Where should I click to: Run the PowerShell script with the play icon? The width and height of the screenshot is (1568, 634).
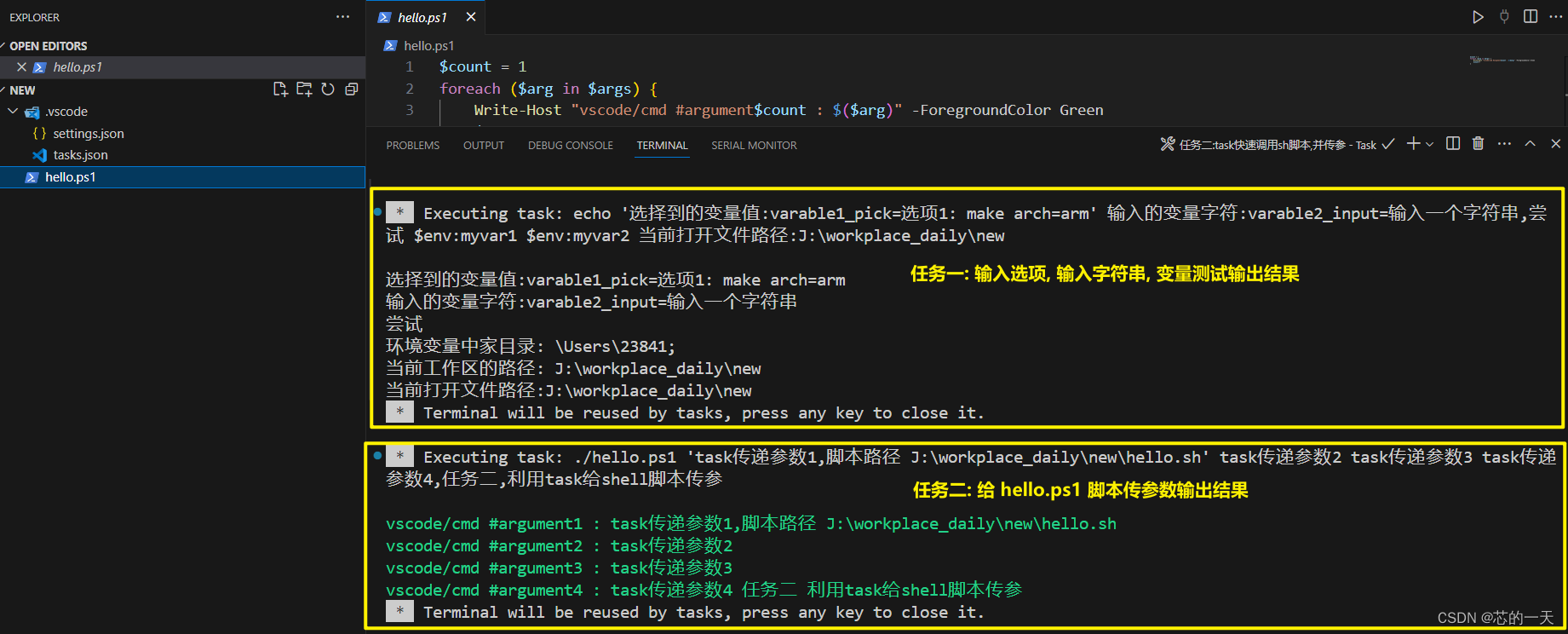point(1478,17)
